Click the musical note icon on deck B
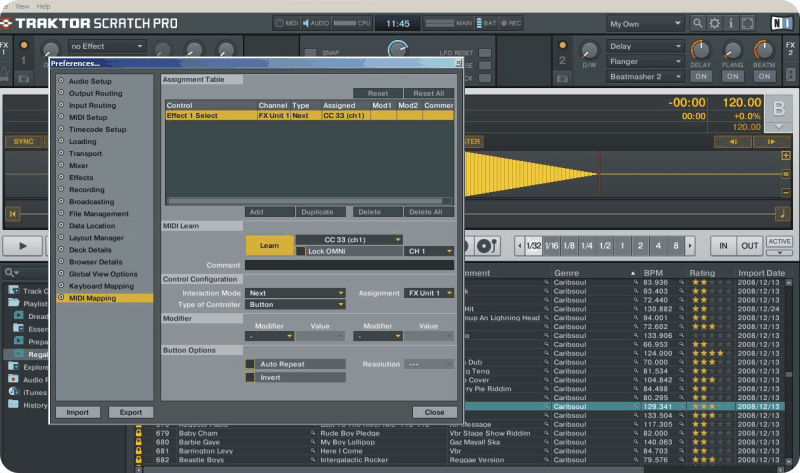The image size is (800, 473). click(782, 213)
